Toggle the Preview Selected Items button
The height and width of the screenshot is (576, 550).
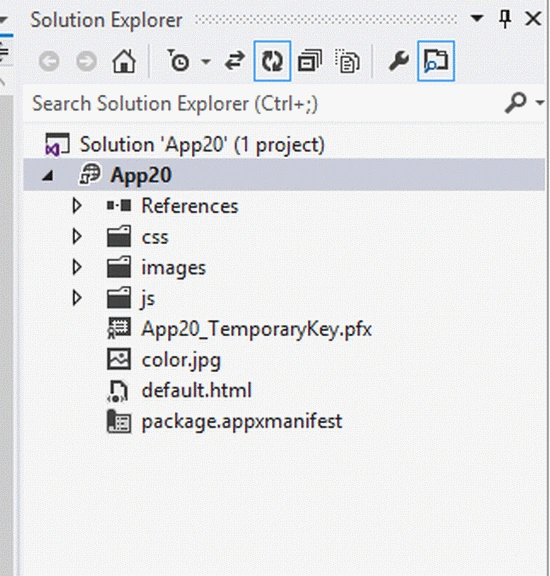(436, 61)
